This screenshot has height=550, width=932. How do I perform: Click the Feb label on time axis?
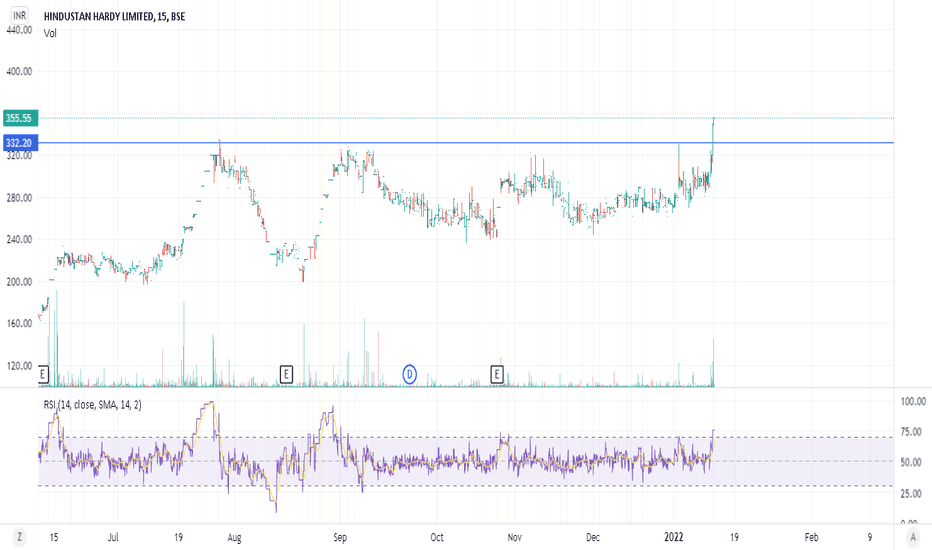pos(811,538)
